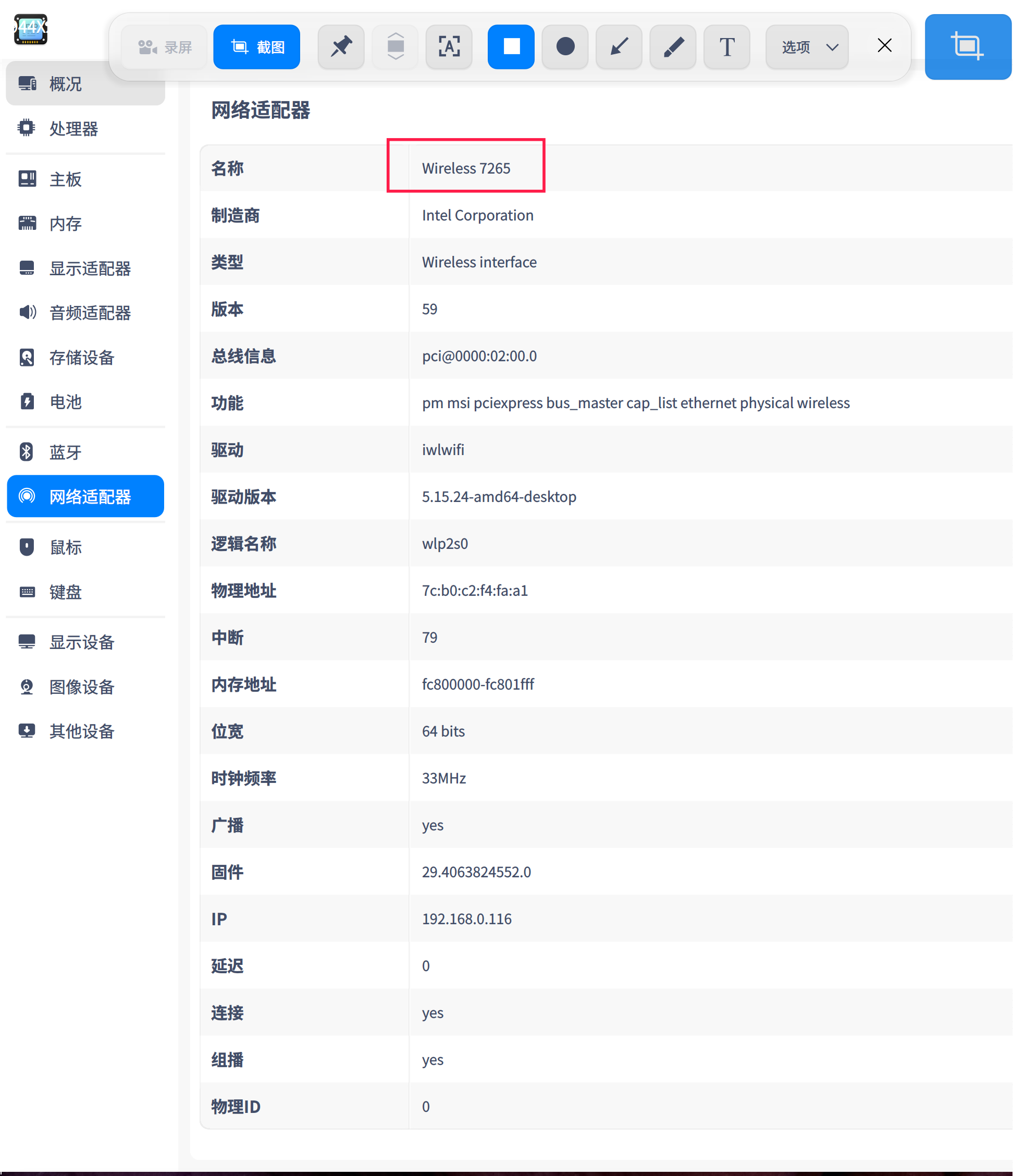1013x1176 pixels.
Task: Activate the OCR text recognition tool
Action: [x=448, y=46]
